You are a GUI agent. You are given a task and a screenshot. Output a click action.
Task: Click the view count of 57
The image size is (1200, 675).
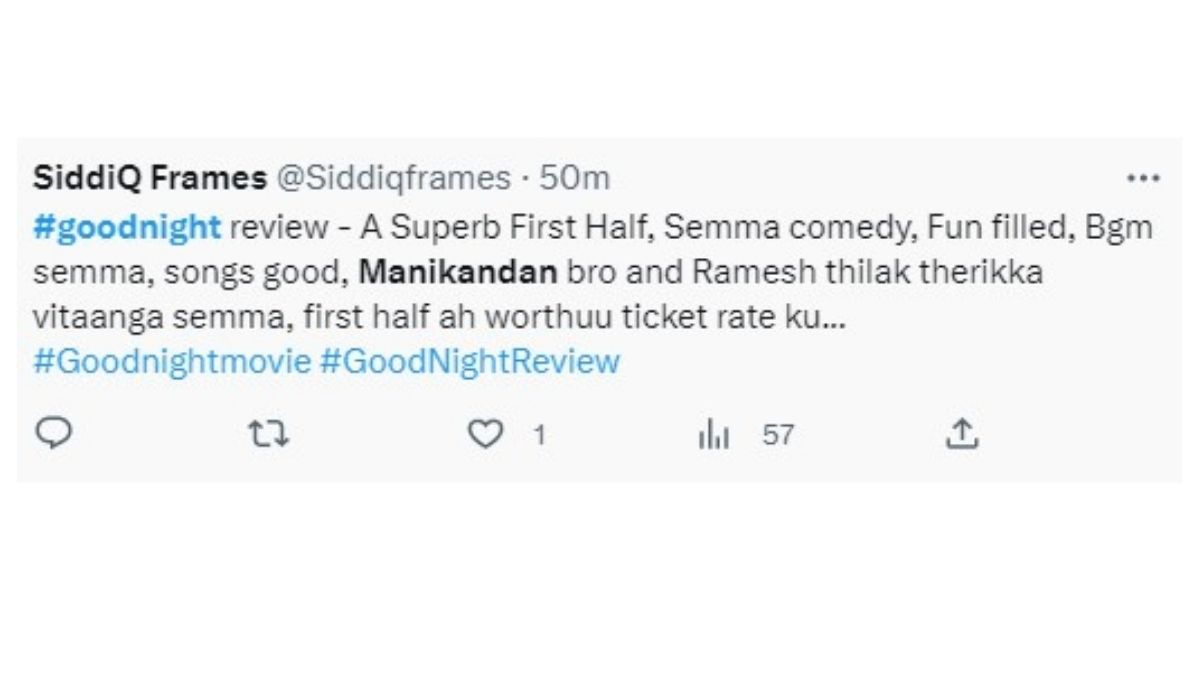[x=777, y=434]
